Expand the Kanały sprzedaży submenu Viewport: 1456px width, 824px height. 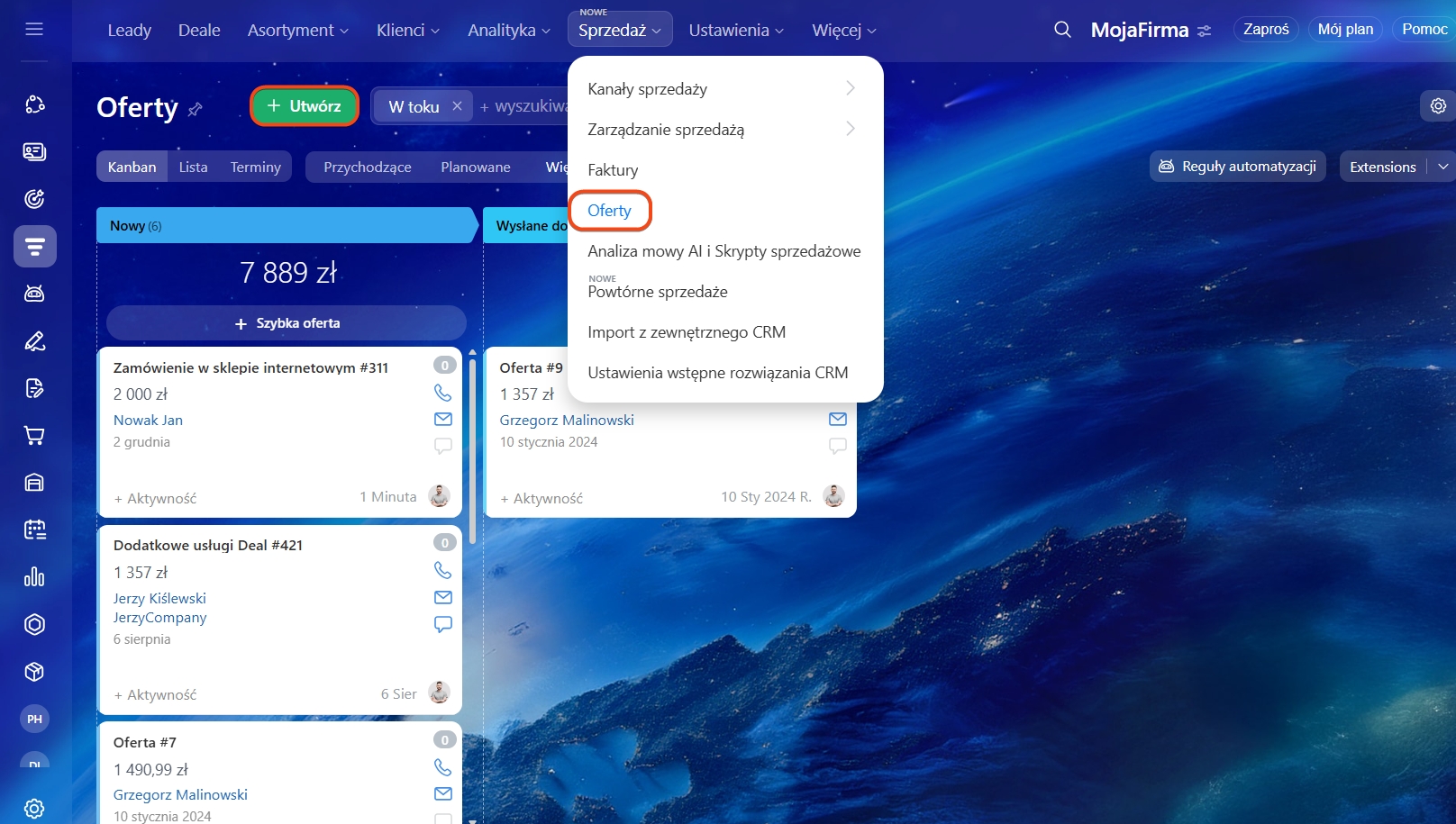pos(850,88)
